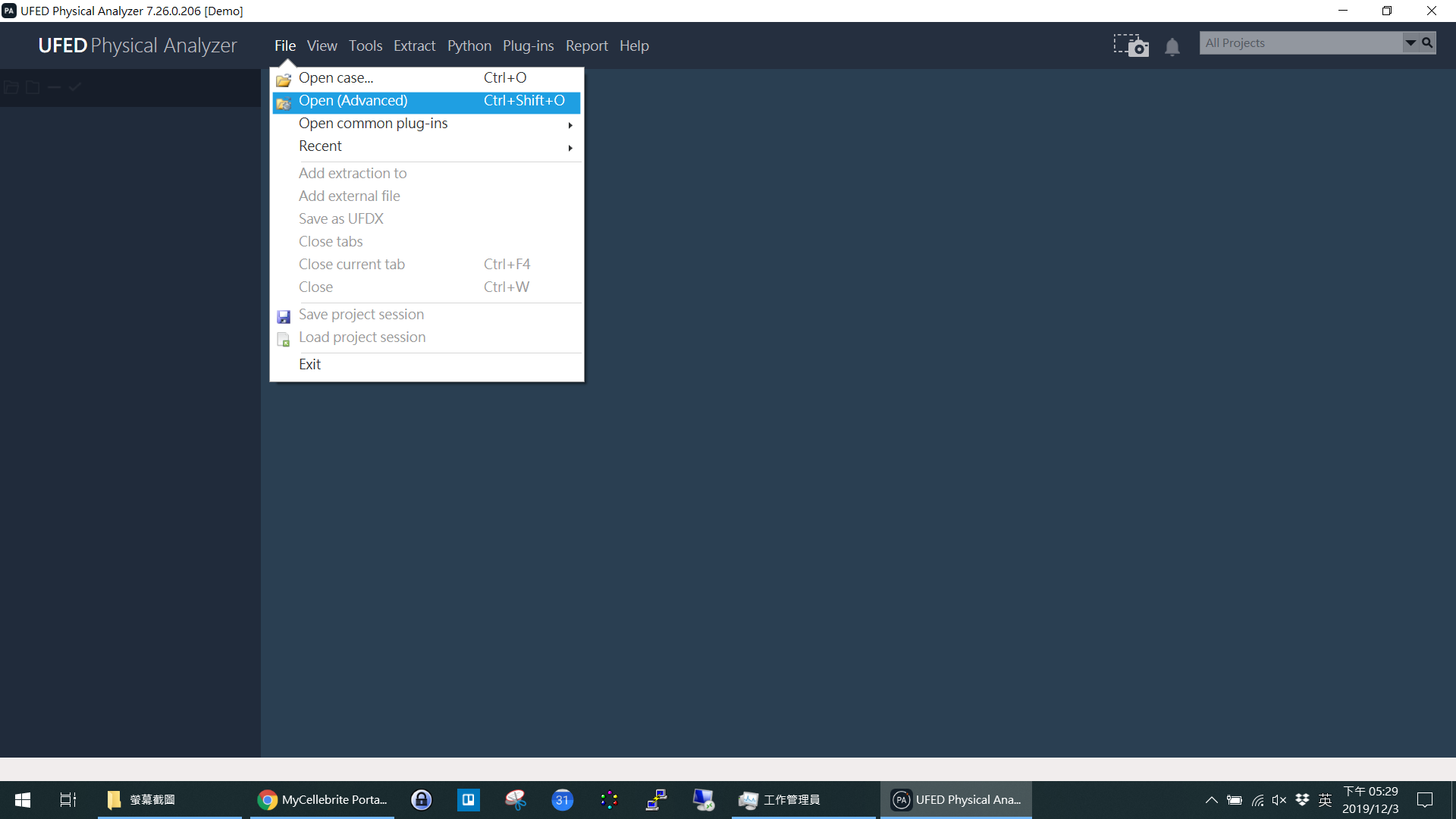Click the screen capture camera icon
Viewport: 1456px width, 819px height.
coord(1131,45)
